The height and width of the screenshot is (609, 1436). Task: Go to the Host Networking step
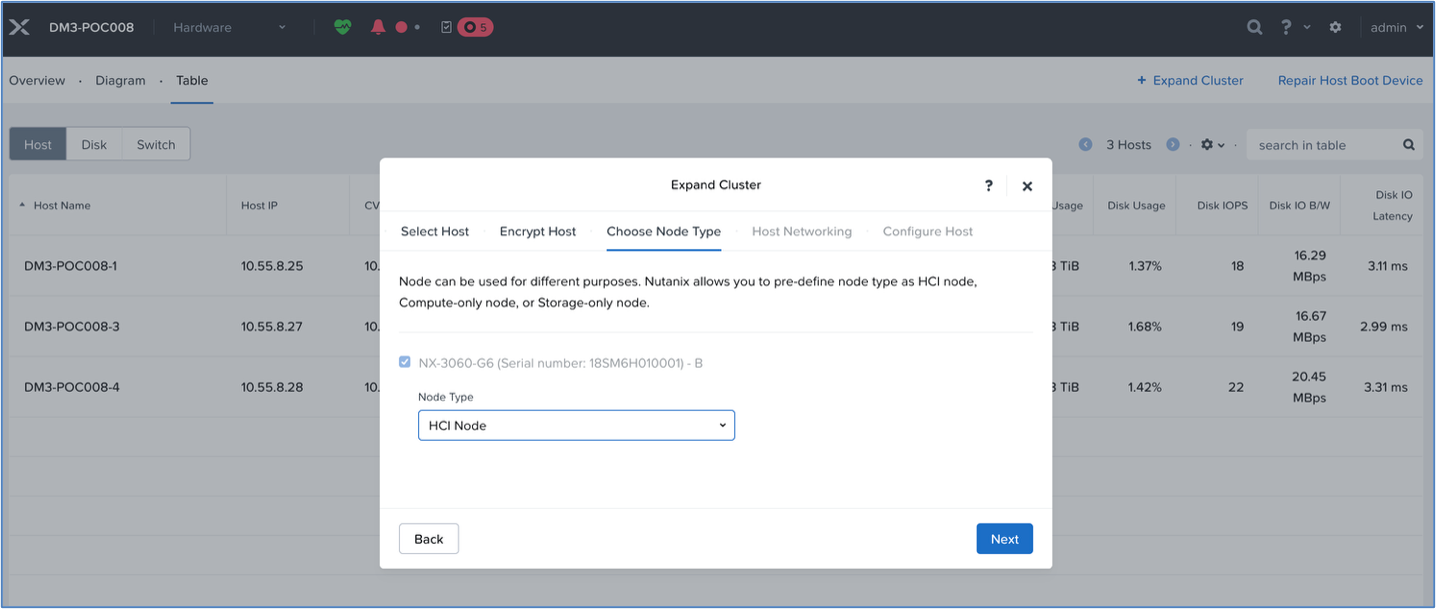tap(802, 231)
